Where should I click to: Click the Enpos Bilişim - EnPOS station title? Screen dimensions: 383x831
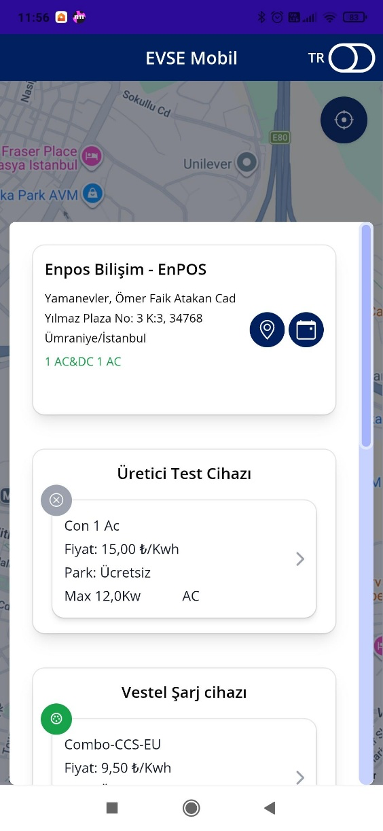click(x=126, y=270)
